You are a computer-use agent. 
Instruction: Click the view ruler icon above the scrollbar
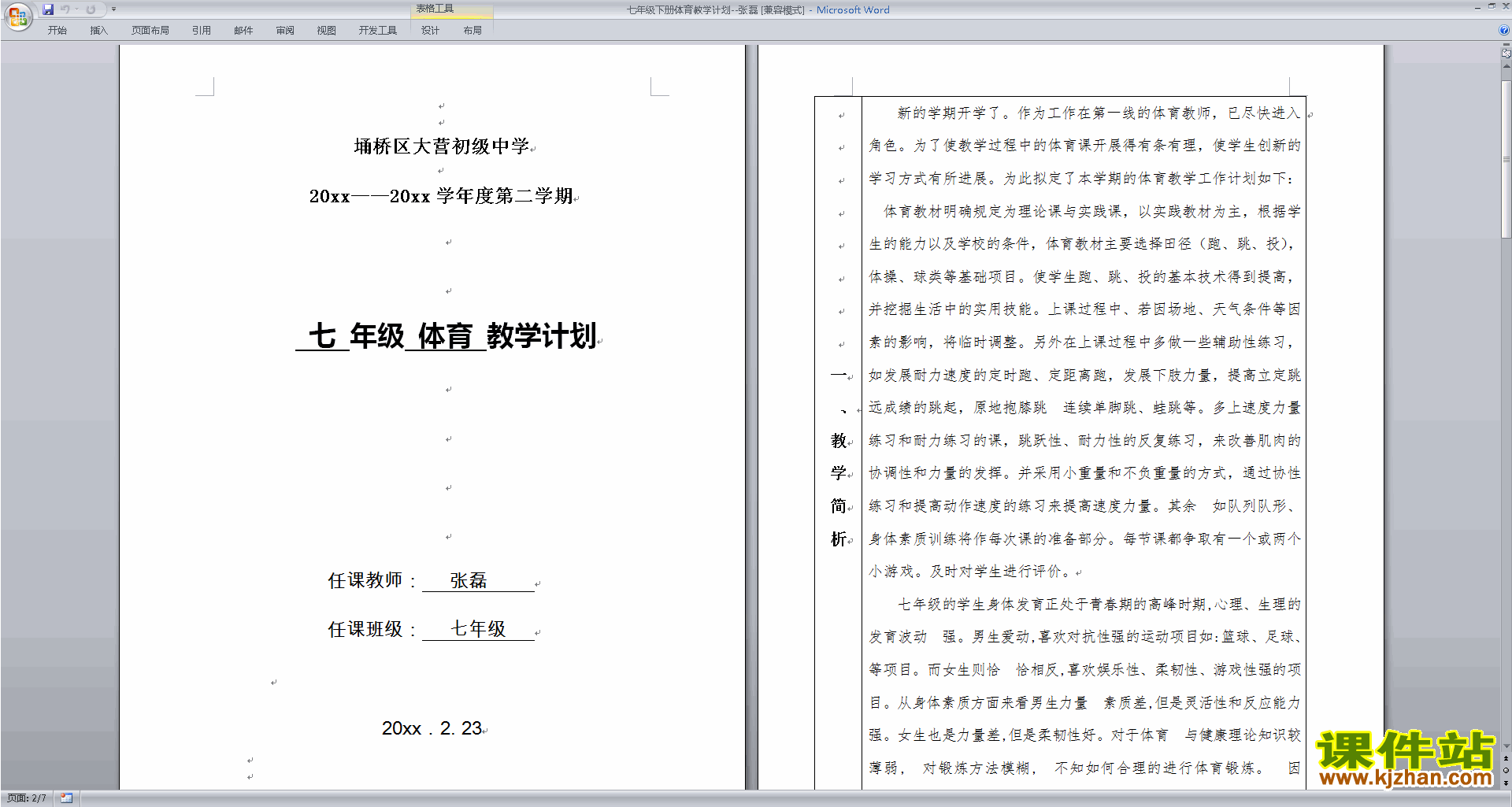pos(1506,54)
